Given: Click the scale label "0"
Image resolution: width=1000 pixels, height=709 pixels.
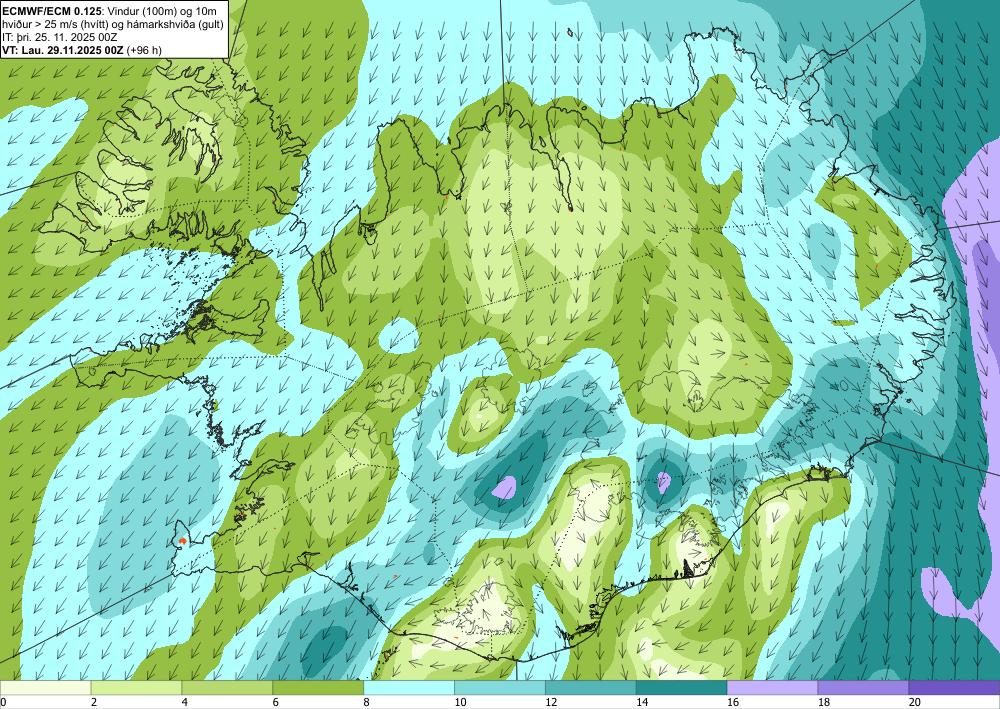Looking at the screenshot, I should [3, 702].
